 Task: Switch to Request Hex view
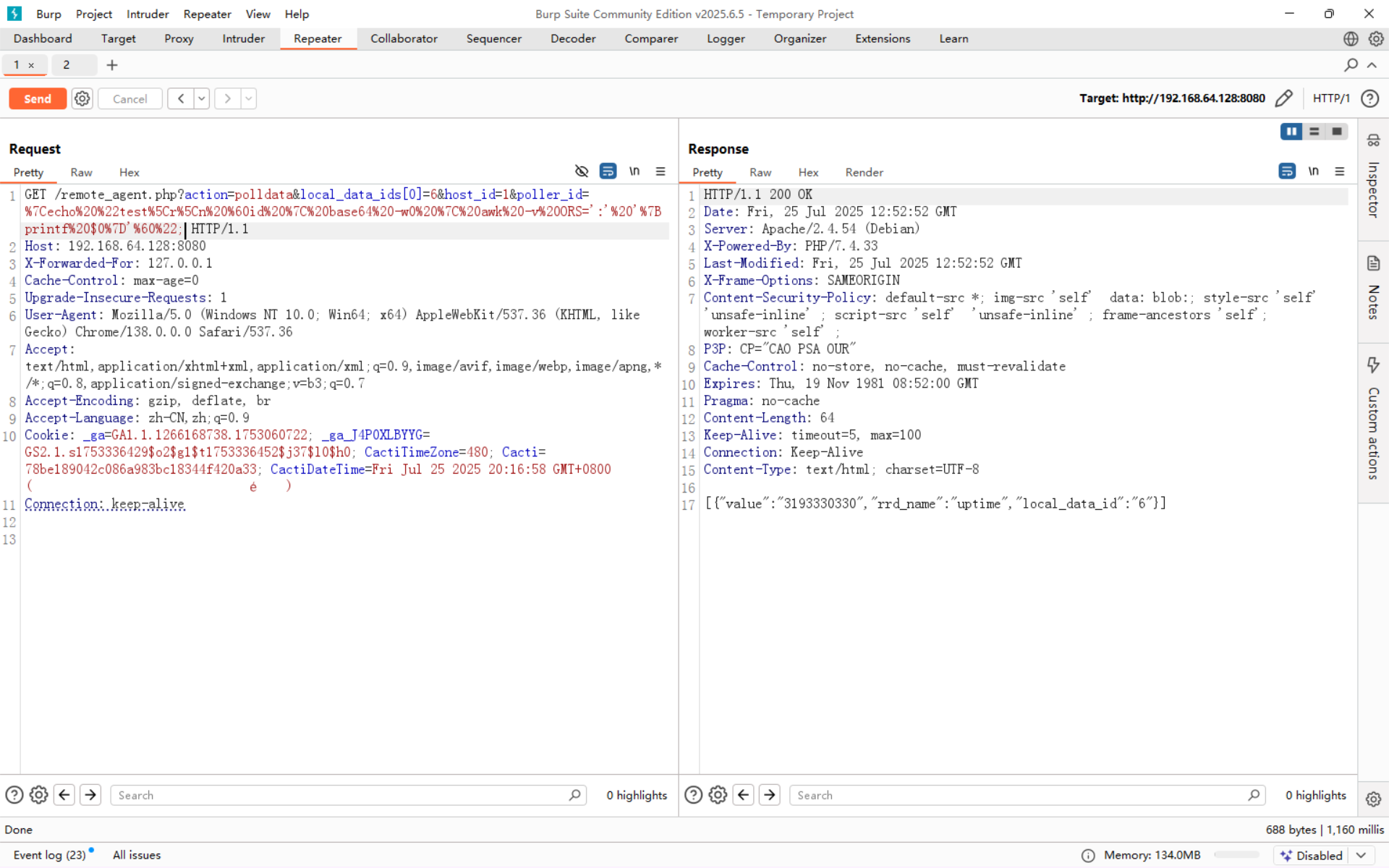[x=129, y=172]
